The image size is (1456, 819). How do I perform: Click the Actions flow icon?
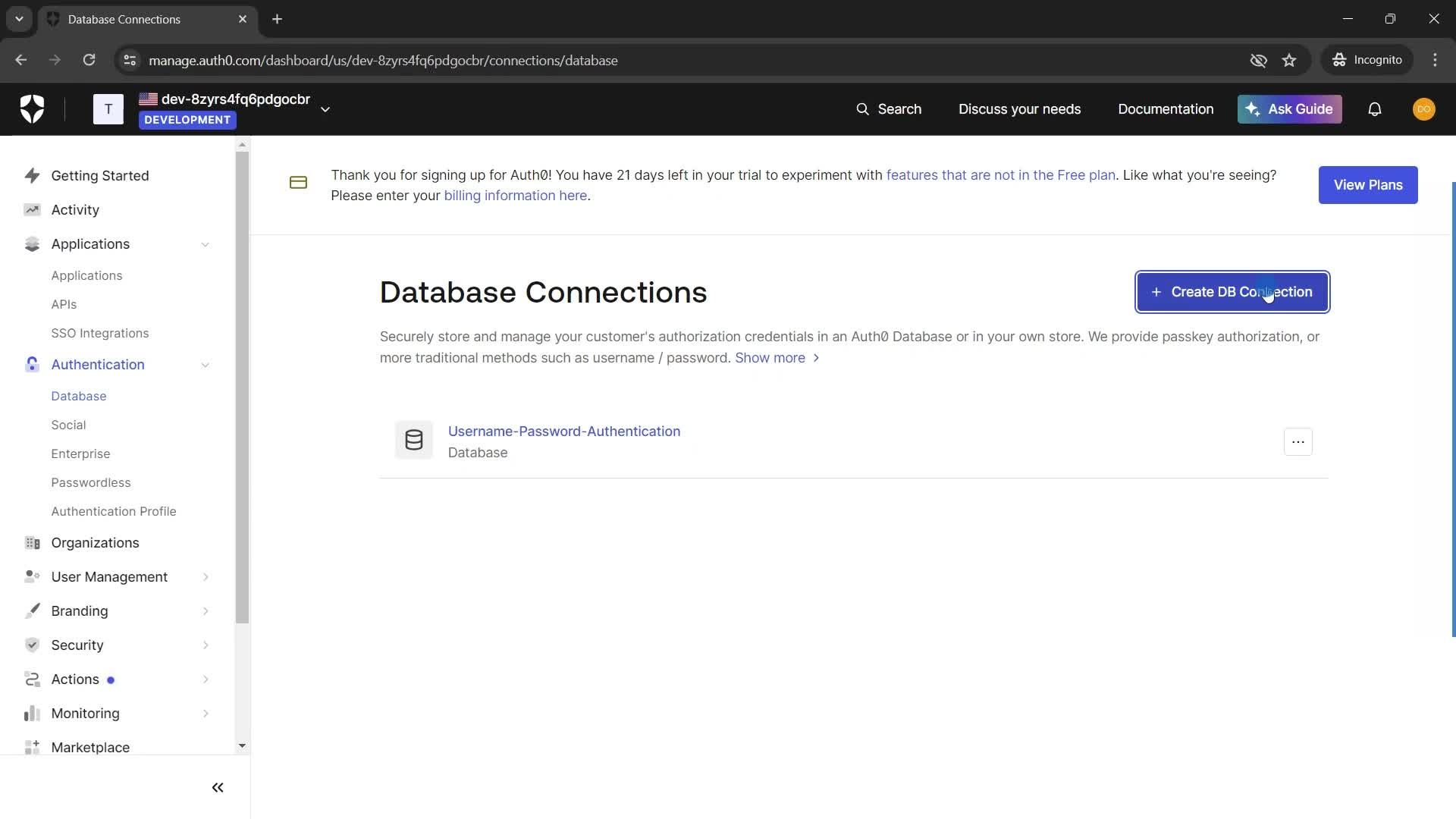tap(32, 679)
